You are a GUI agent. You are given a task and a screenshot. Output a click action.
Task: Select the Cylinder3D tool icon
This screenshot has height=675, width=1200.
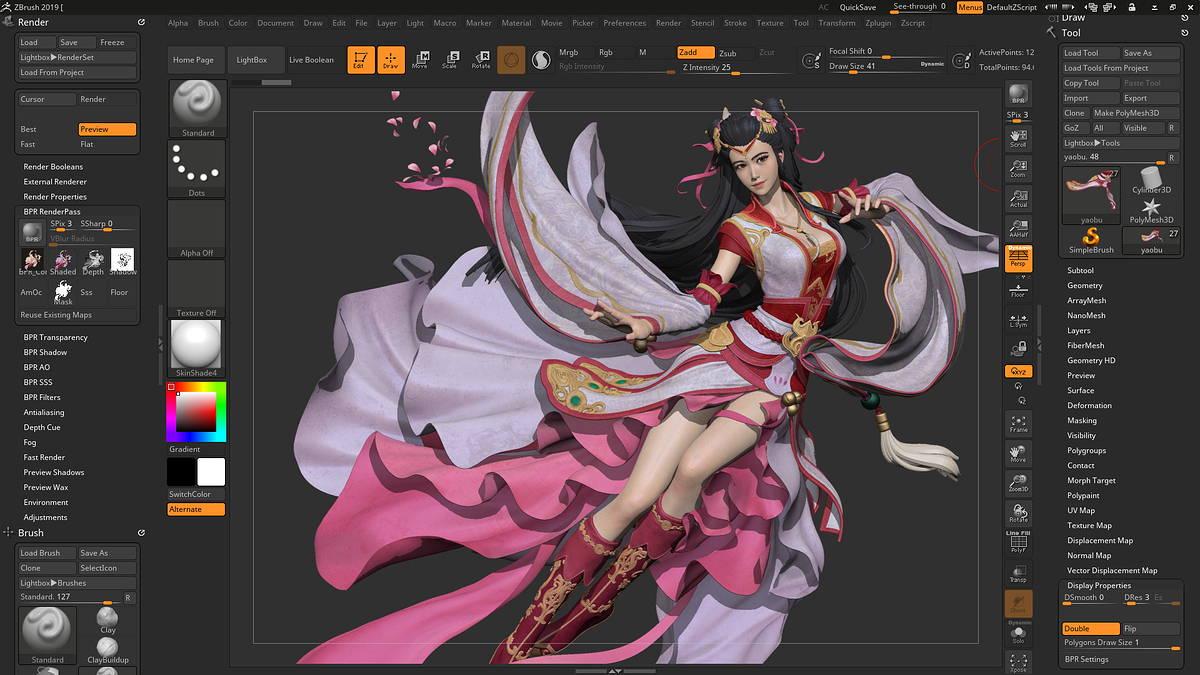[x=1151, y=181]
